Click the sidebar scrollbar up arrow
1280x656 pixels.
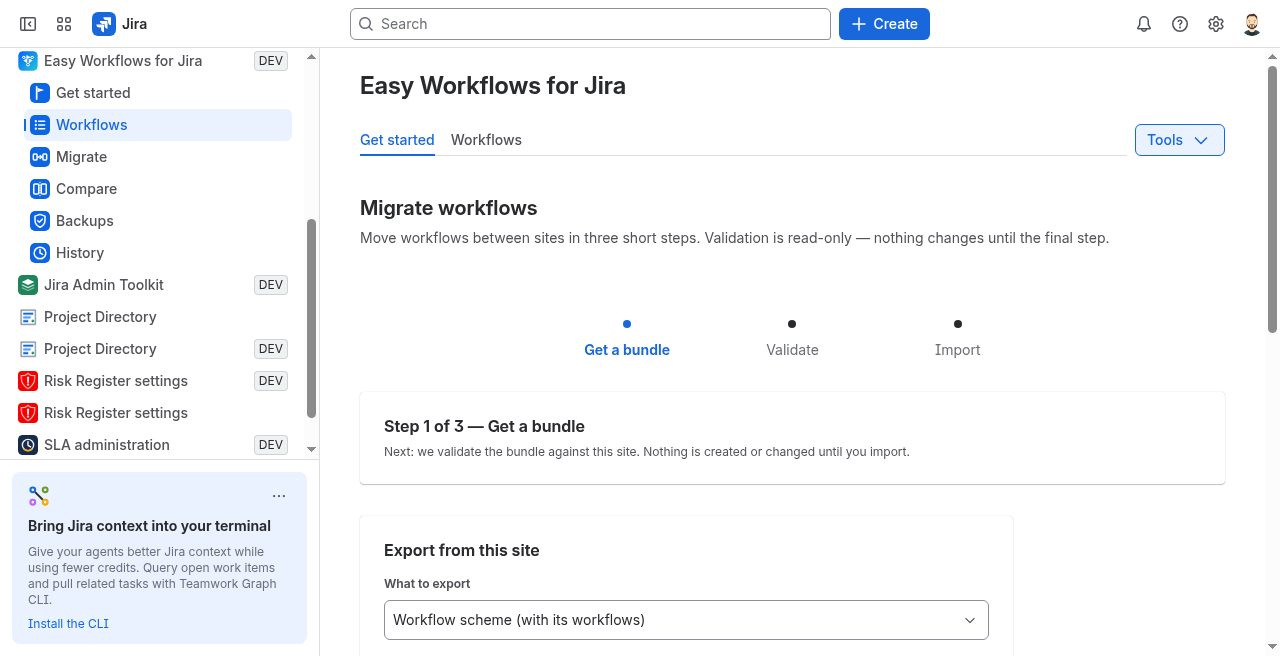point(312,57)
